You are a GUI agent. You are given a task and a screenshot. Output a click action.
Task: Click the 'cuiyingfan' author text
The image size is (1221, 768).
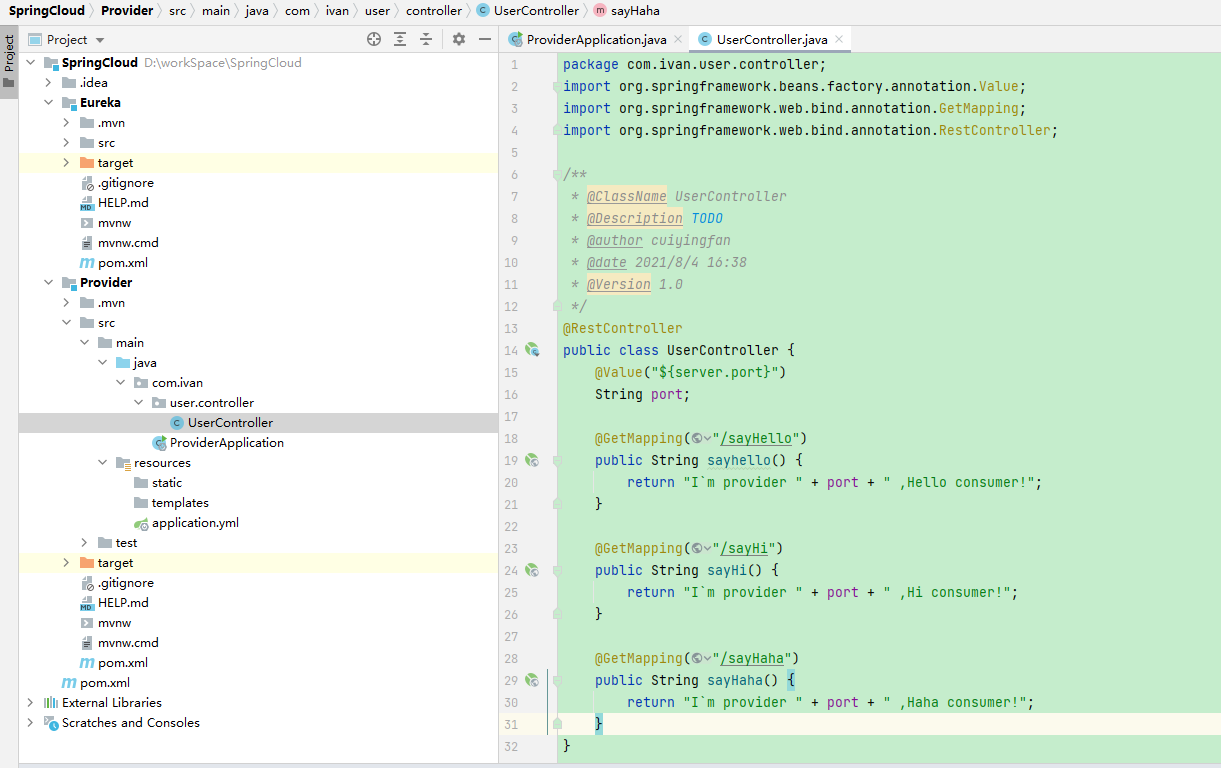(x=691, y=240)
